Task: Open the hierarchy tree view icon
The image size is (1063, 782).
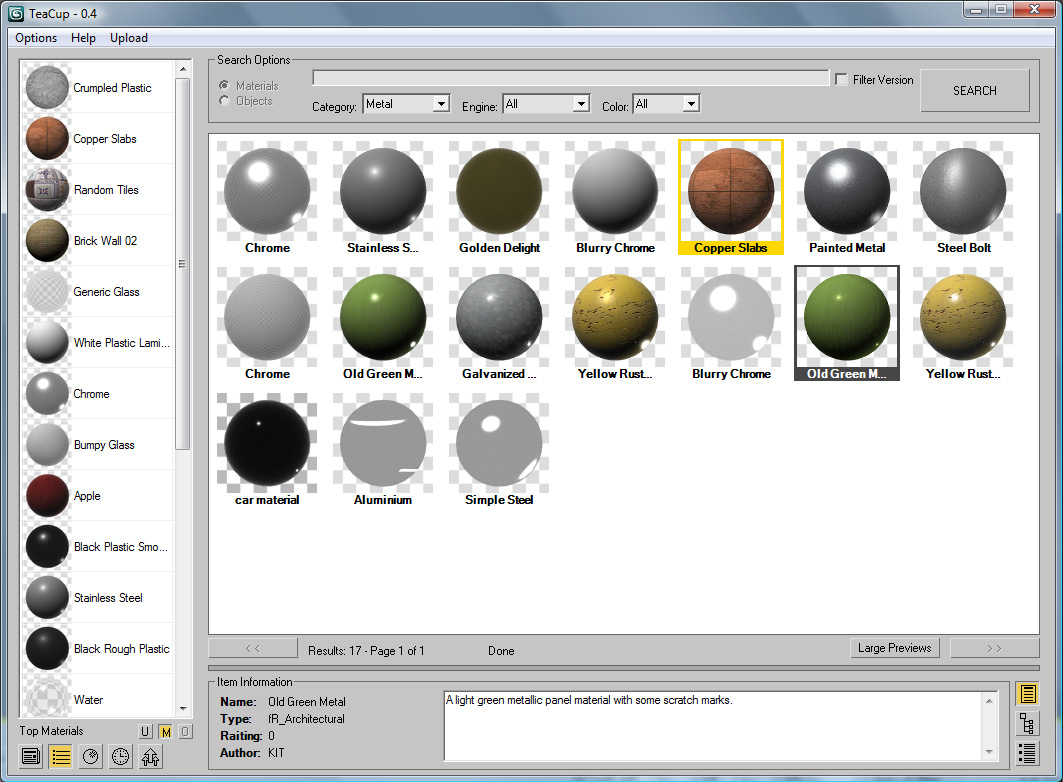Action: [1026, 723]
